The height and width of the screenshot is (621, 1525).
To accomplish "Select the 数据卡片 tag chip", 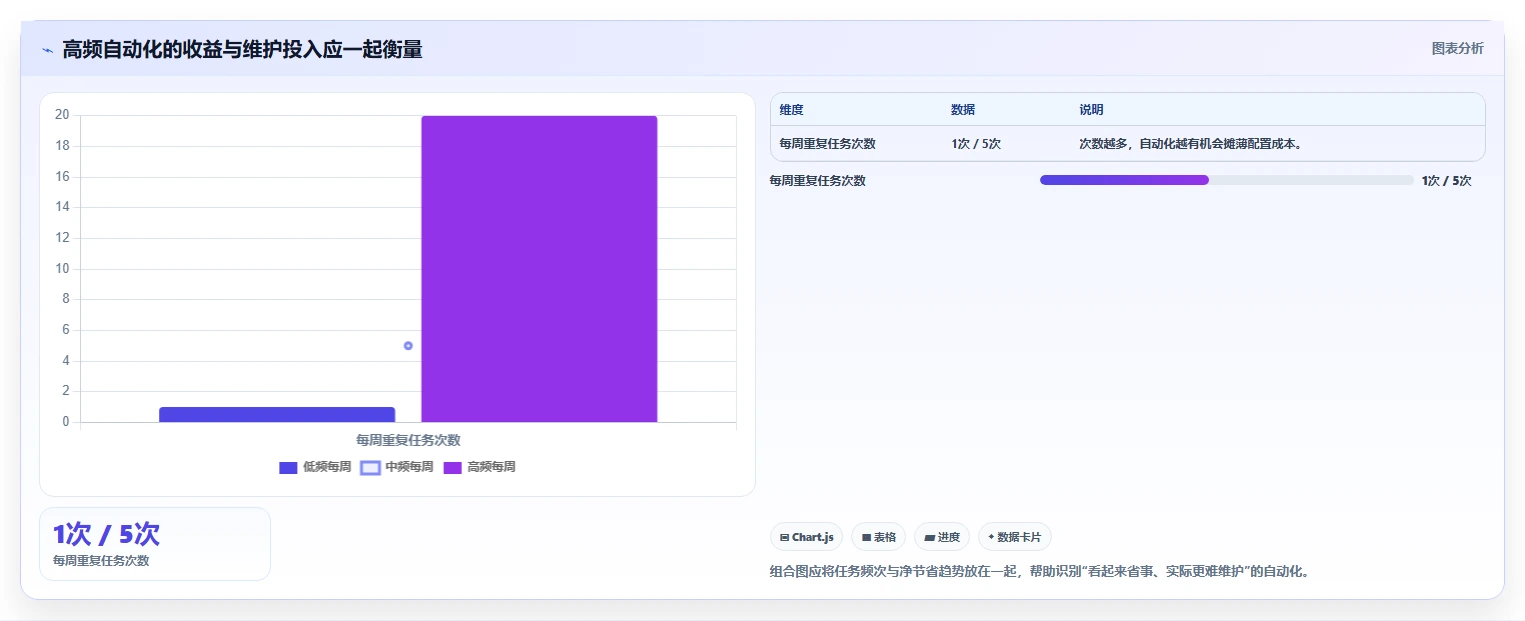I will click(1015, 537).
